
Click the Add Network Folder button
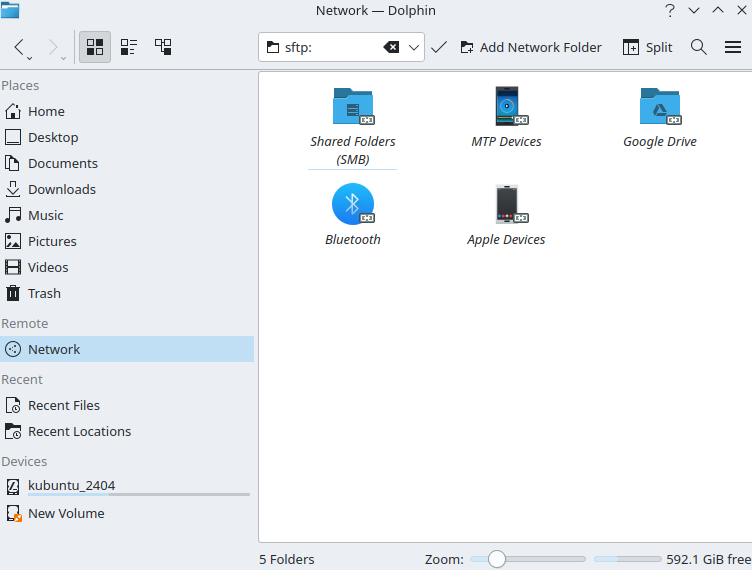[530, 47]
